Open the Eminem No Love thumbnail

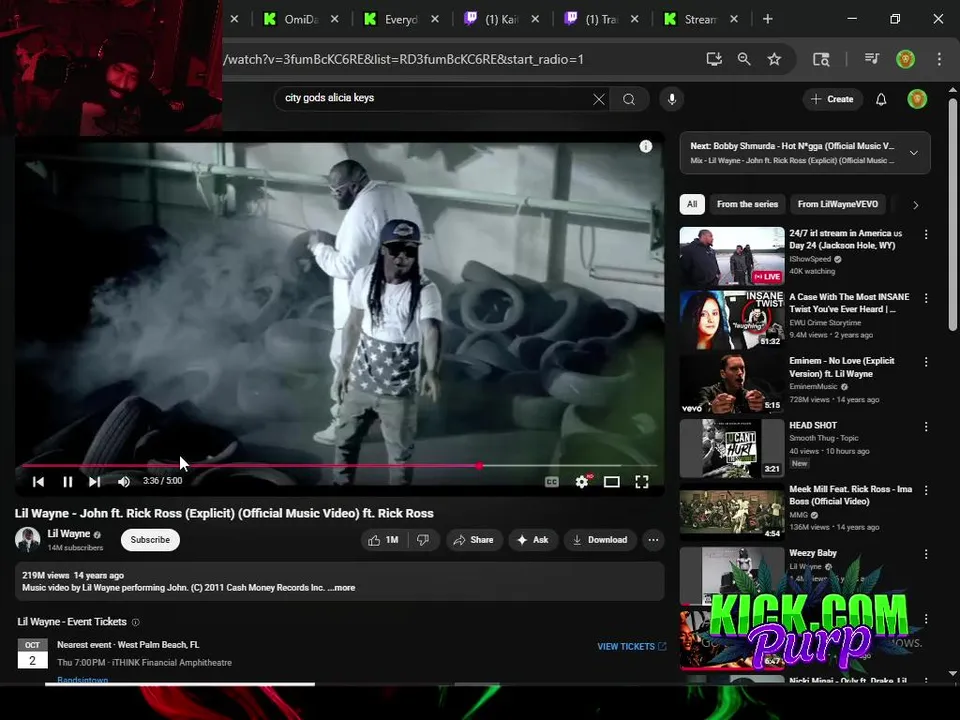732,384
